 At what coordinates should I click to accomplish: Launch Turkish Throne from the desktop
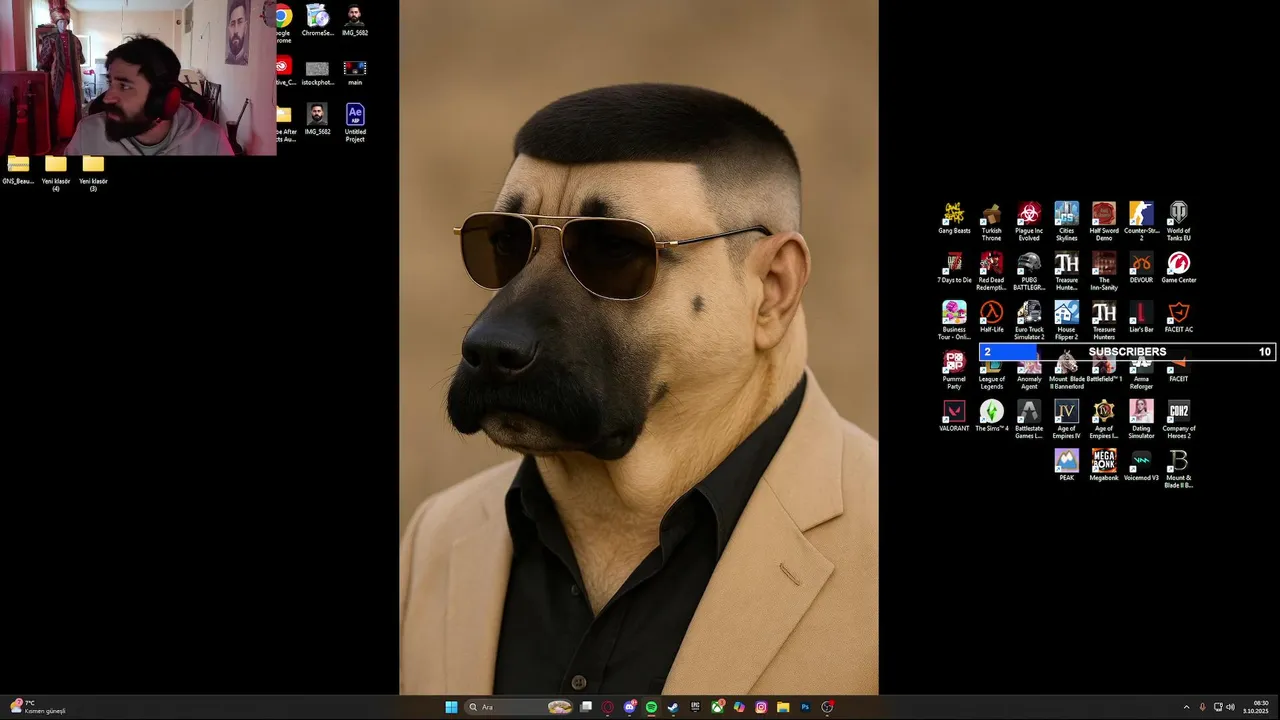tap(991, 220)
